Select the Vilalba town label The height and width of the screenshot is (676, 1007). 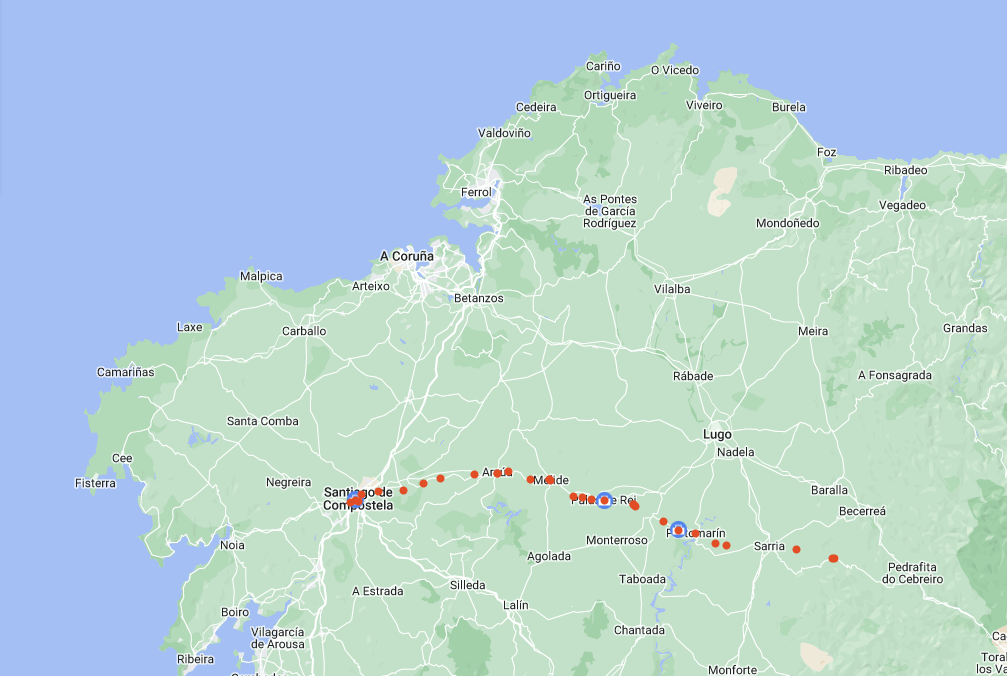[x=672, y=290]
